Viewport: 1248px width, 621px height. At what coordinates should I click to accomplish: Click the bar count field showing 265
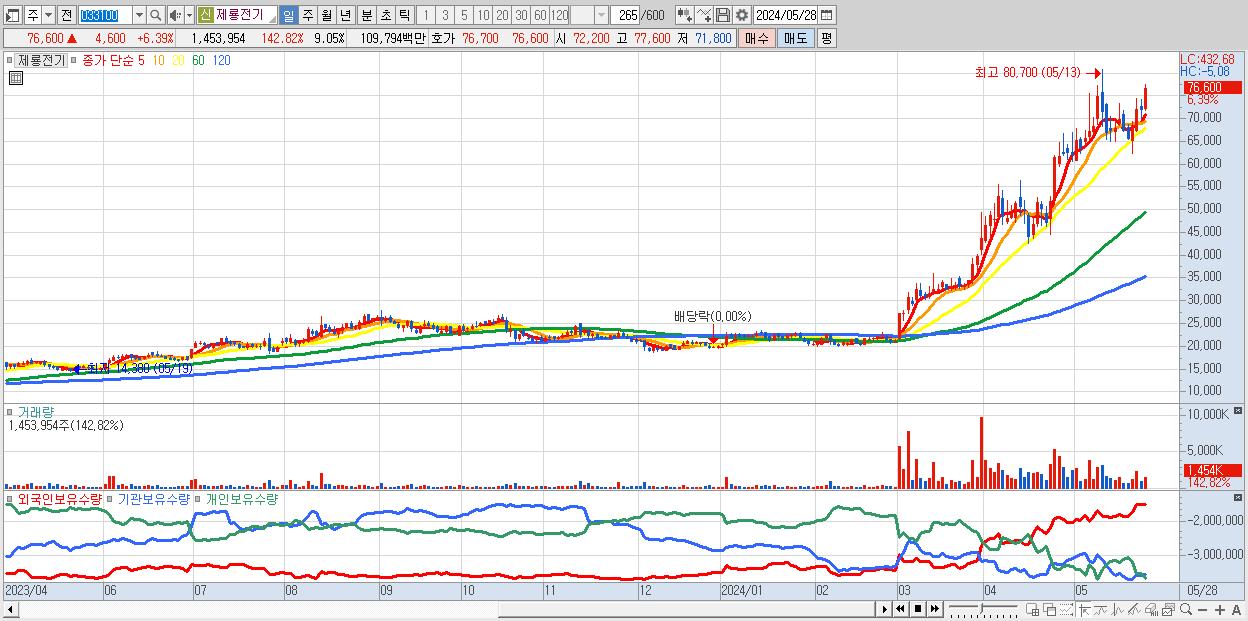[626, 15]
